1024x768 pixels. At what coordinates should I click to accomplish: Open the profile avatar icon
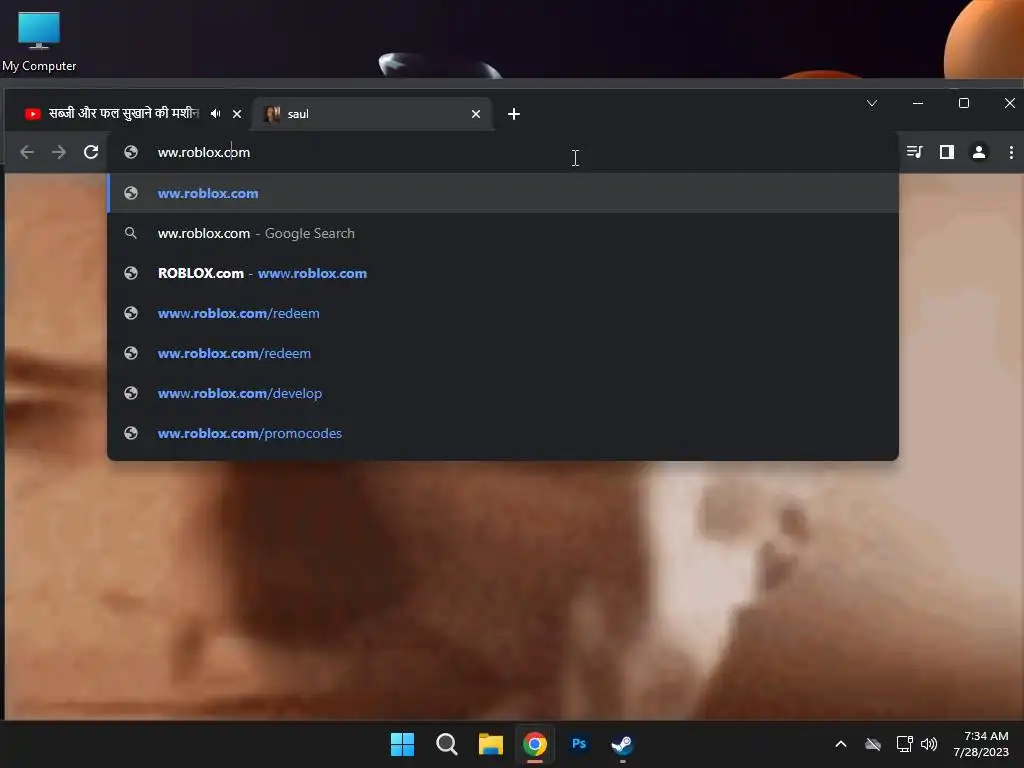click(978, 152)
